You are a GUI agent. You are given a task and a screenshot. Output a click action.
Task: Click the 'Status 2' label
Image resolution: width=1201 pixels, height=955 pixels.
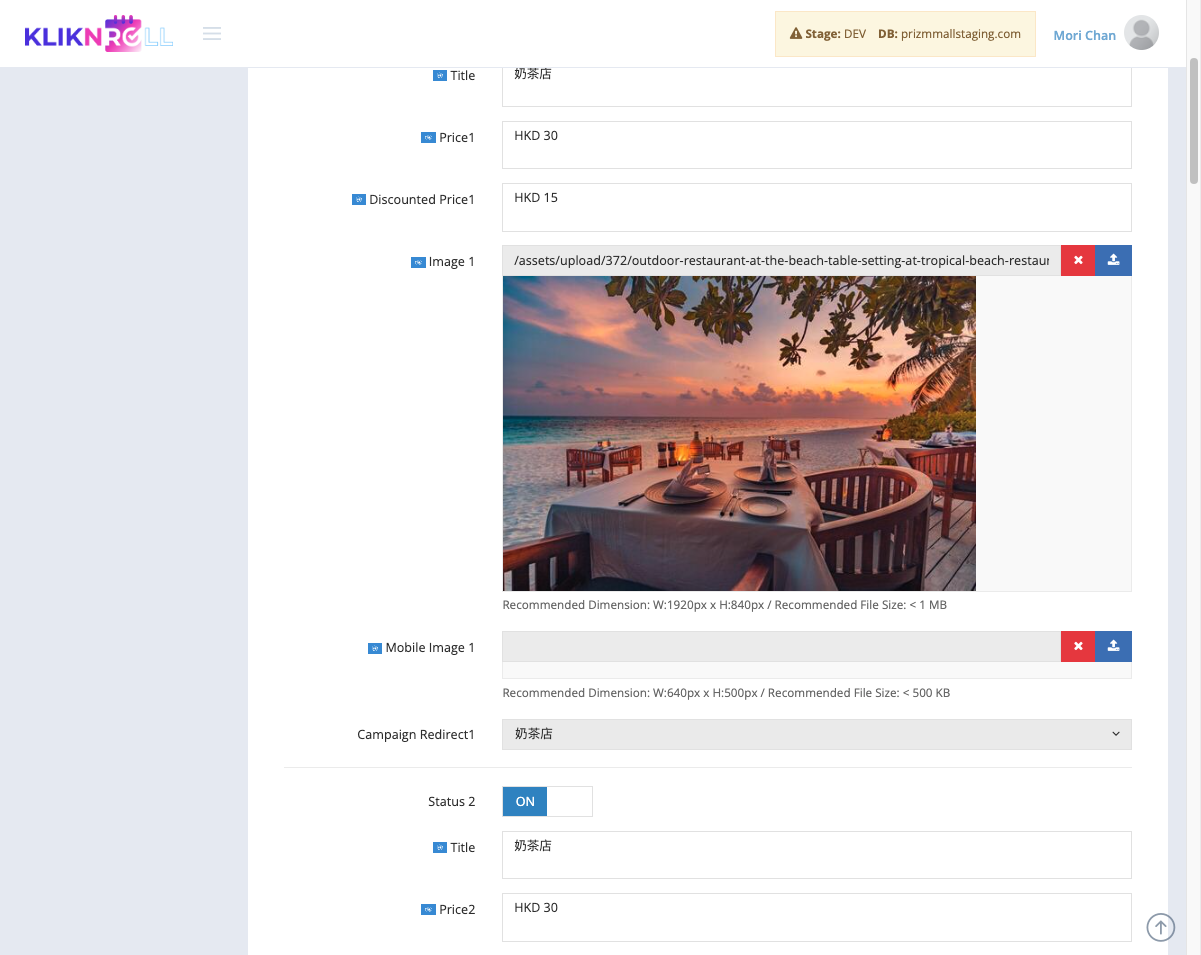451,802
